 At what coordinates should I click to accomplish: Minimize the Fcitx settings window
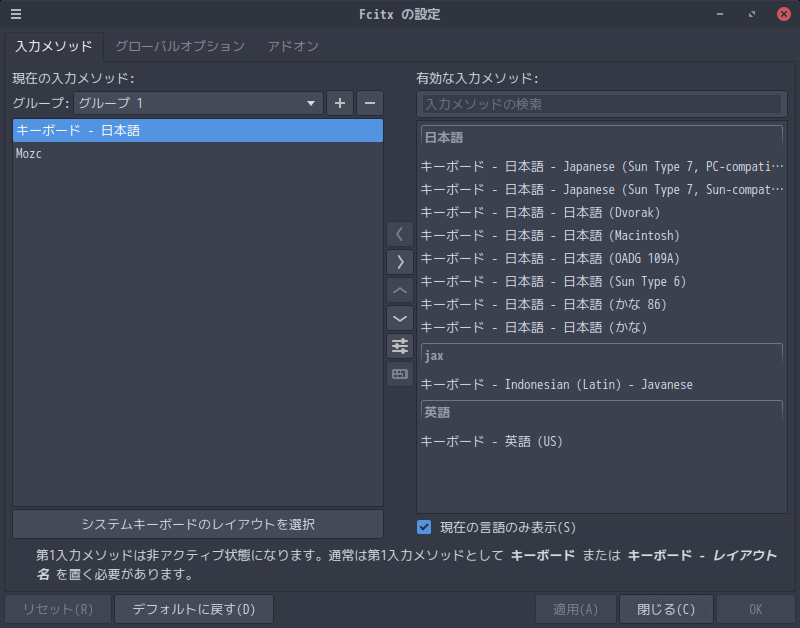720,14
